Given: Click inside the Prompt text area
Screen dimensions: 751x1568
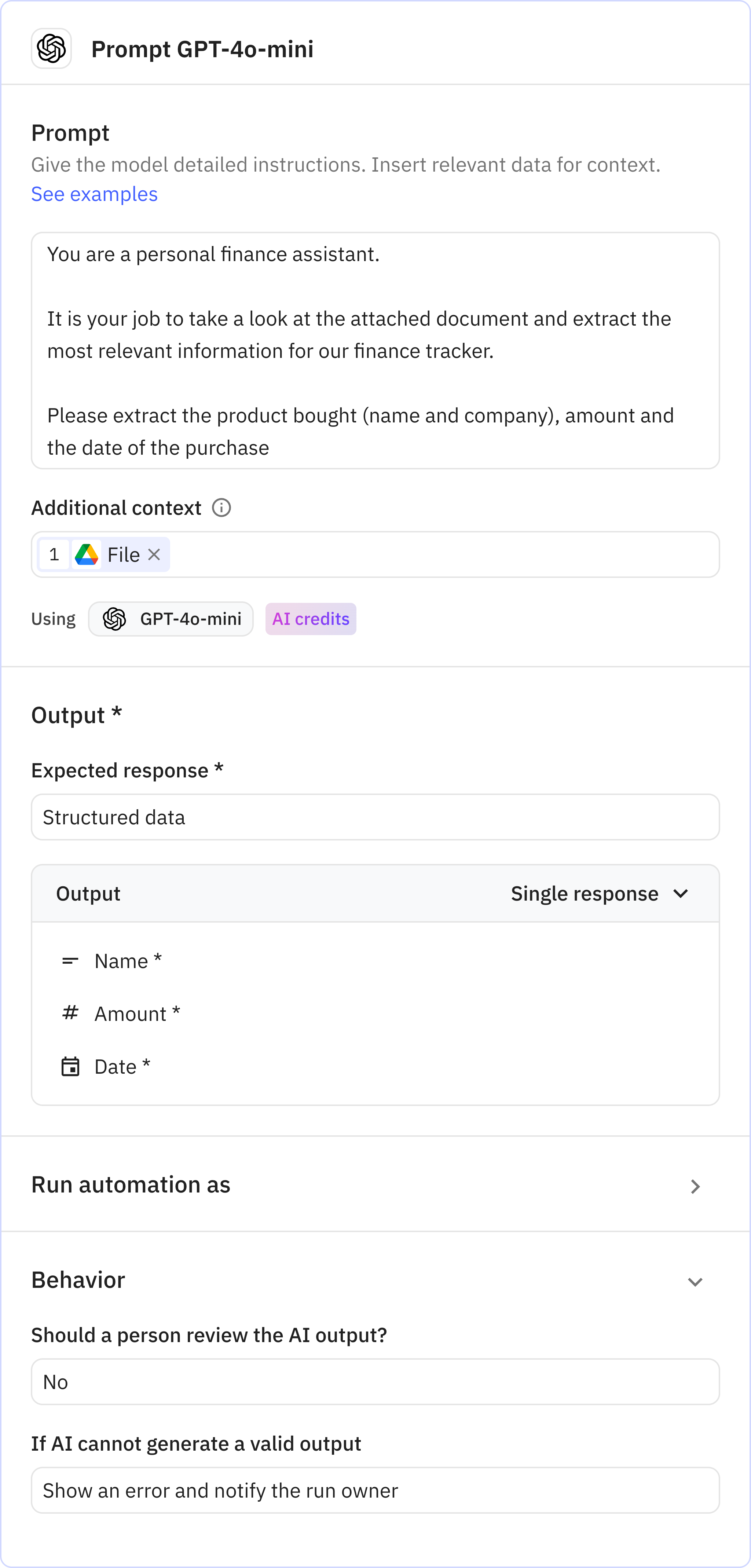Looking at the screenshot, I should pos(375,351).
